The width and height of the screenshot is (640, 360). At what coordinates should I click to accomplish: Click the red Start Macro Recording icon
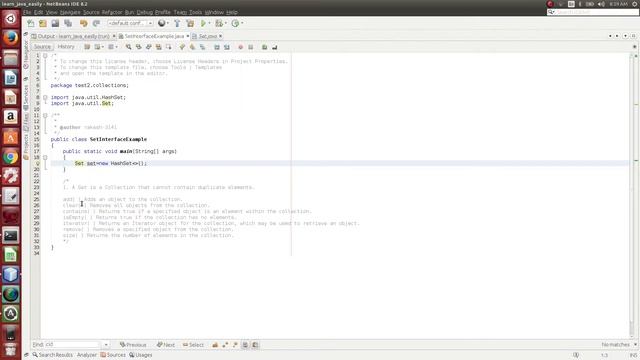click(x=240, y=47)
